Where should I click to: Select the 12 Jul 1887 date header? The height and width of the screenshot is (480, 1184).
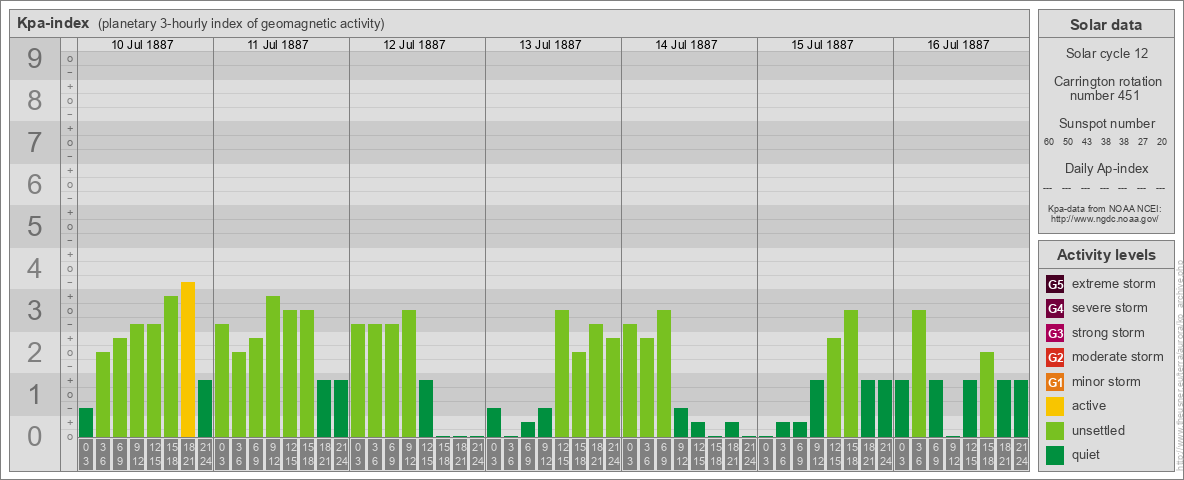[x=415, y=45]
